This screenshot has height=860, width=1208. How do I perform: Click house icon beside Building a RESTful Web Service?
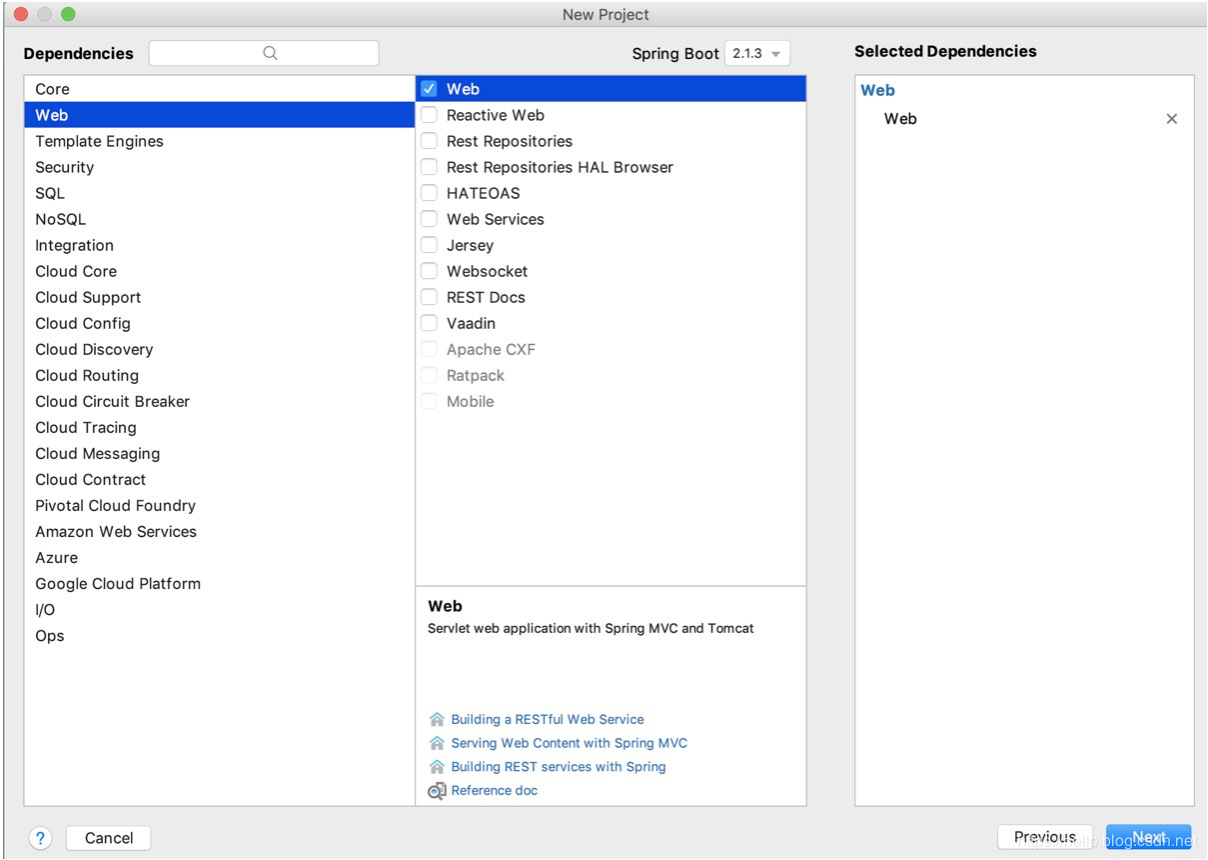point(436,720)
